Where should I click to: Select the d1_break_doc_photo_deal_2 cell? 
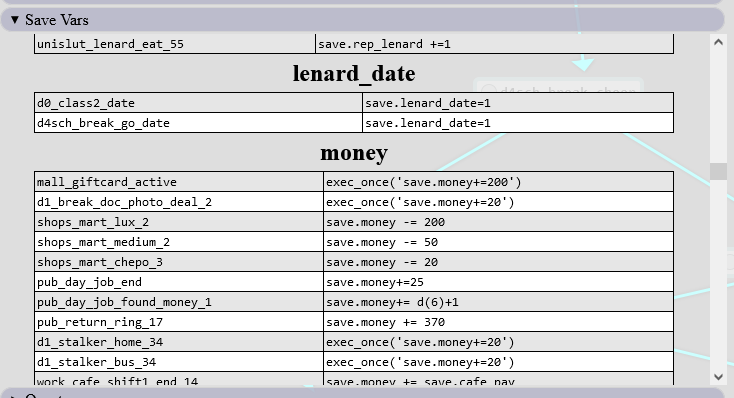[179, 202]
